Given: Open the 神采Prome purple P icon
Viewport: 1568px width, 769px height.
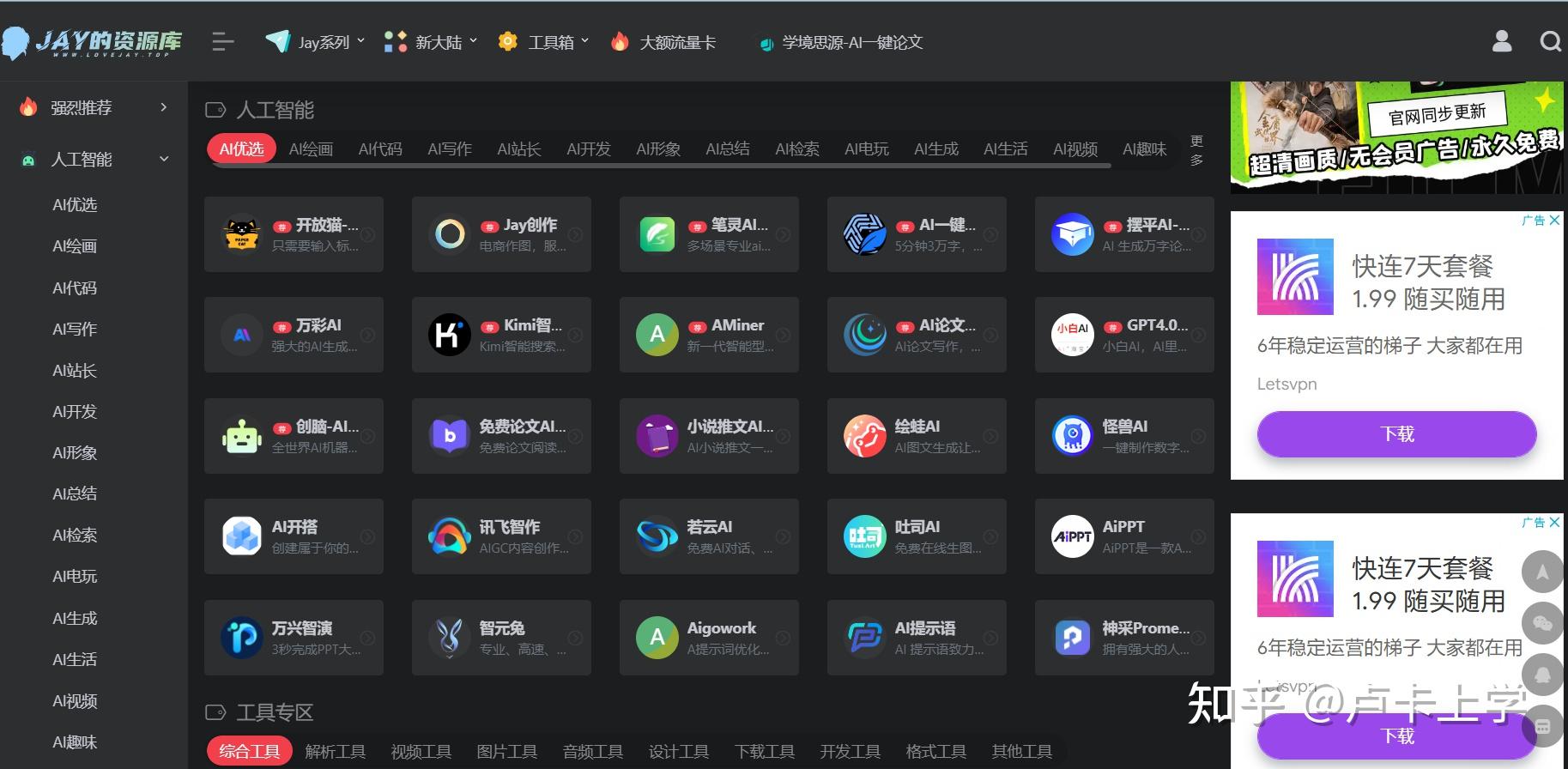Looking at the screenshot, I should (x=1073, y=638).
